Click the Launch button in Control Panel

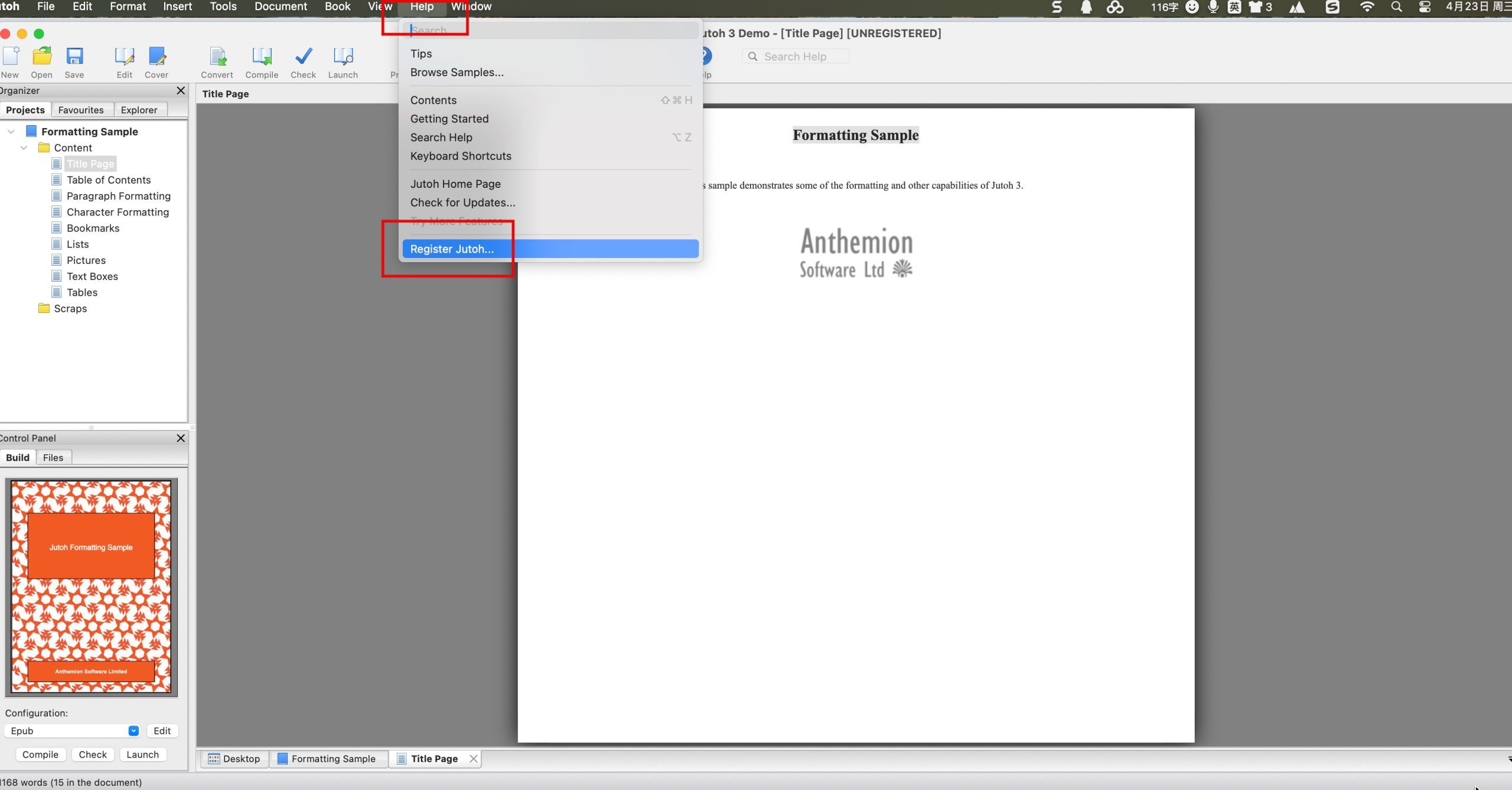142,755
